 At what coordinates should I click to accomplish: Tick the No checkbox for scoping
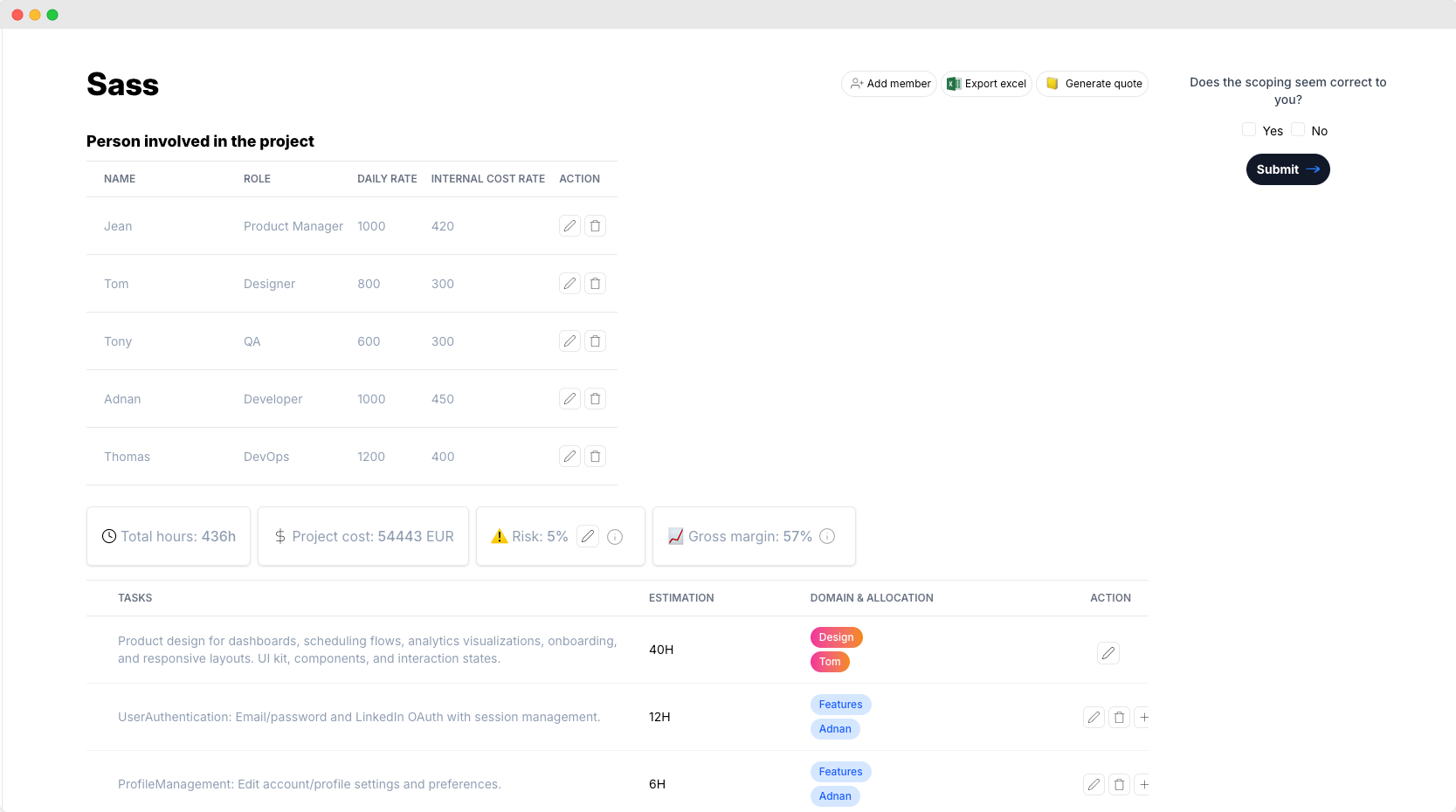(1298, 130)
